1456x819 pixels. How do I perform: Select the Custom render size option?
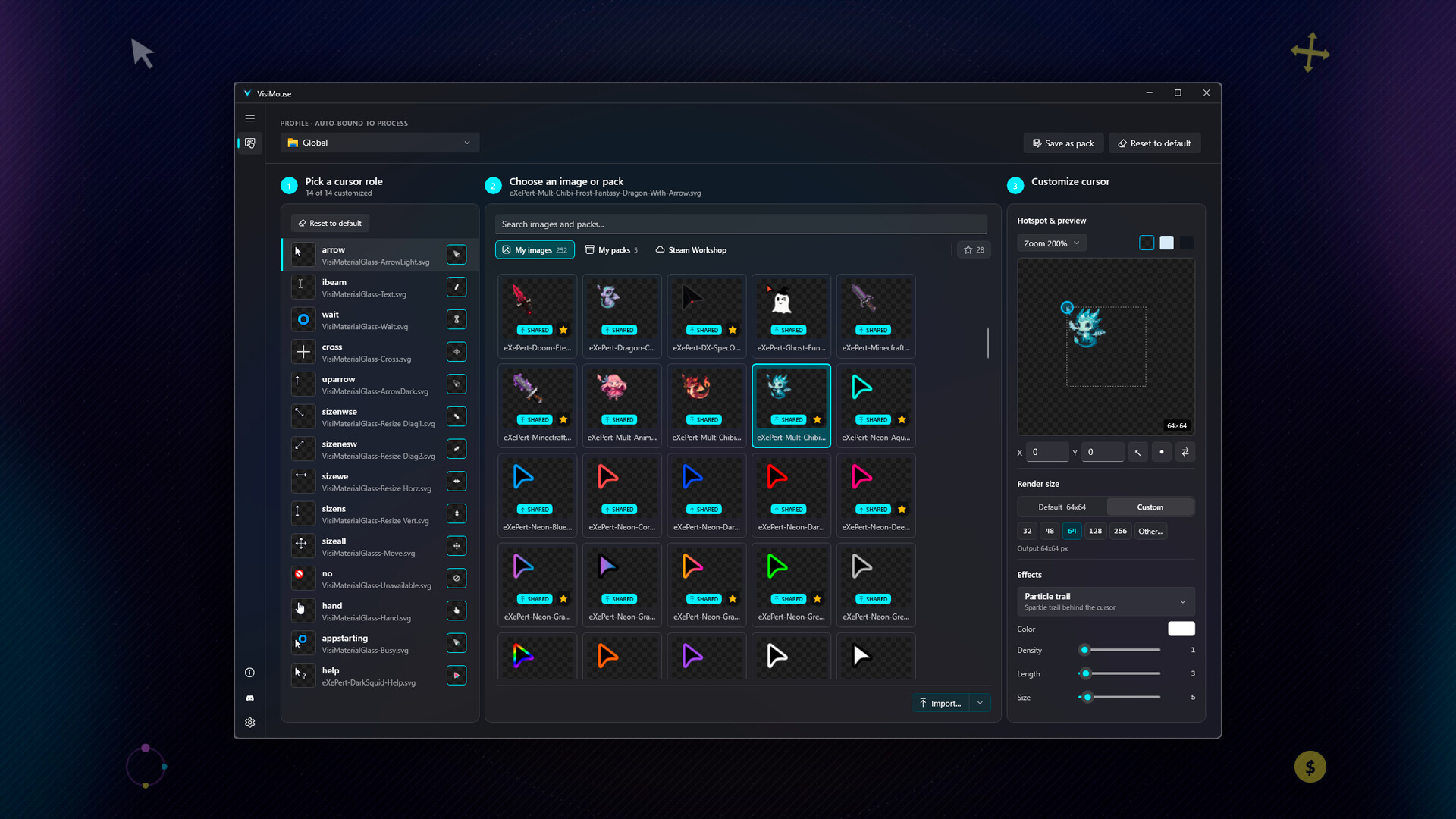point(1150,507)
